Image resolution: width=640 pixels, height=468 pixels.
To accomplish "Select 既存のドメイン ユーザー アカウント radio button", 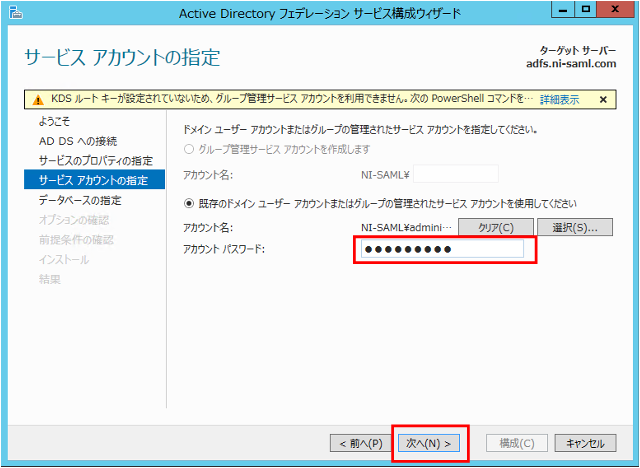I will pos(189,203).
